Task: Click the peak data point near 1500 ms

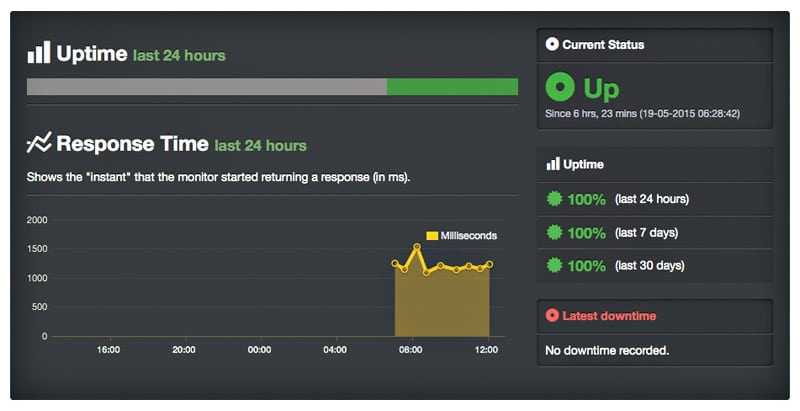Action: [x=417, y=247]
